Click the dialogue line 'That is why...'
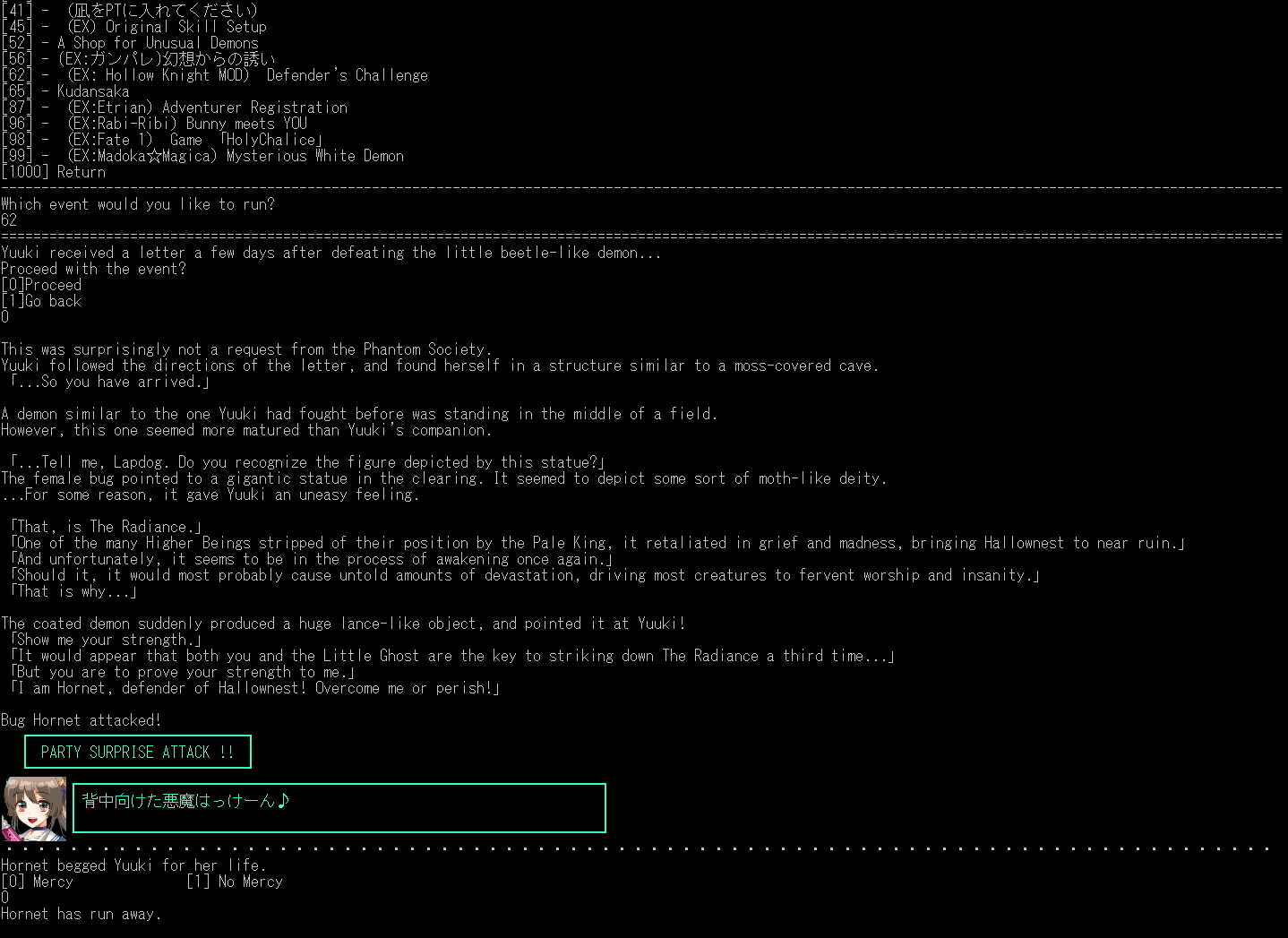The height and width of the screenshot is (938, 1288). [73, 591]
